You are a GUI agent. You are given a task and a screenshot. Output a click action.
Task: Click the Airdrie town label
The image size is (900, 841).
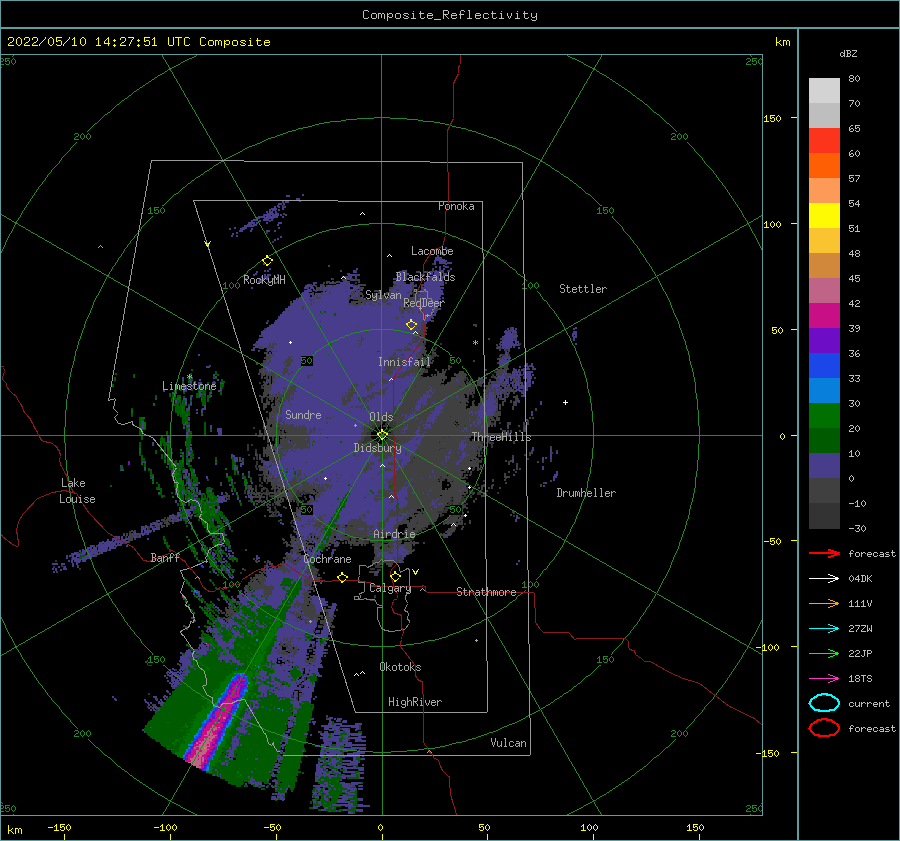(x=394, y=534)
